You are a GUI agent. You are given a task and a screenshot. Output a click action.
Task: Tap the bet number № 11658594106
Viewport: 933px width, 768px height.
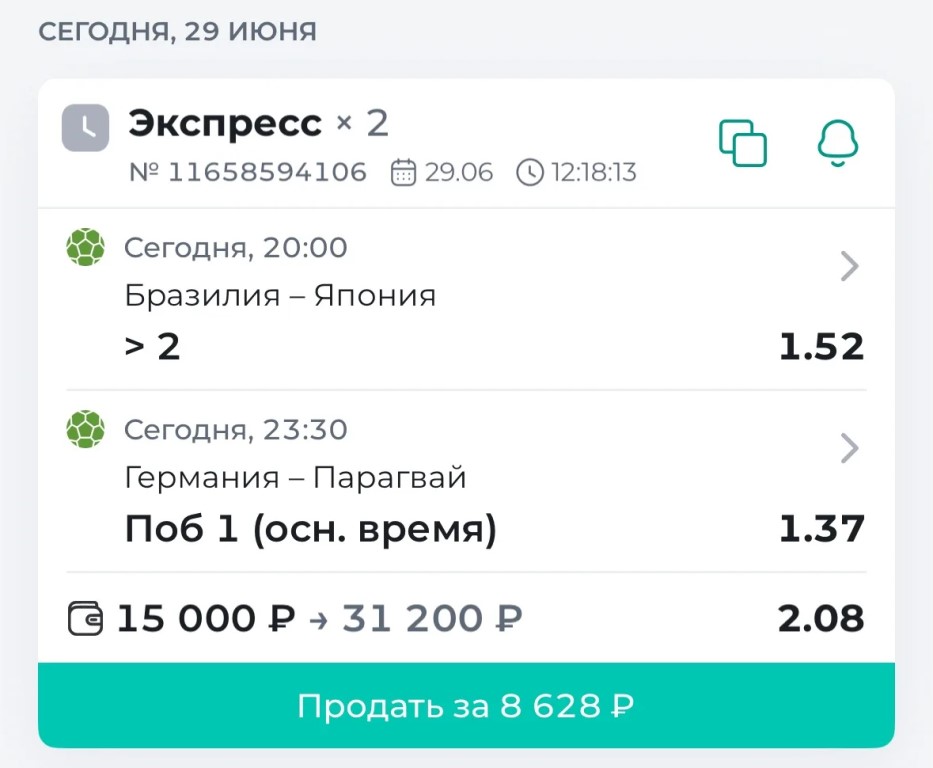(248, 173)
